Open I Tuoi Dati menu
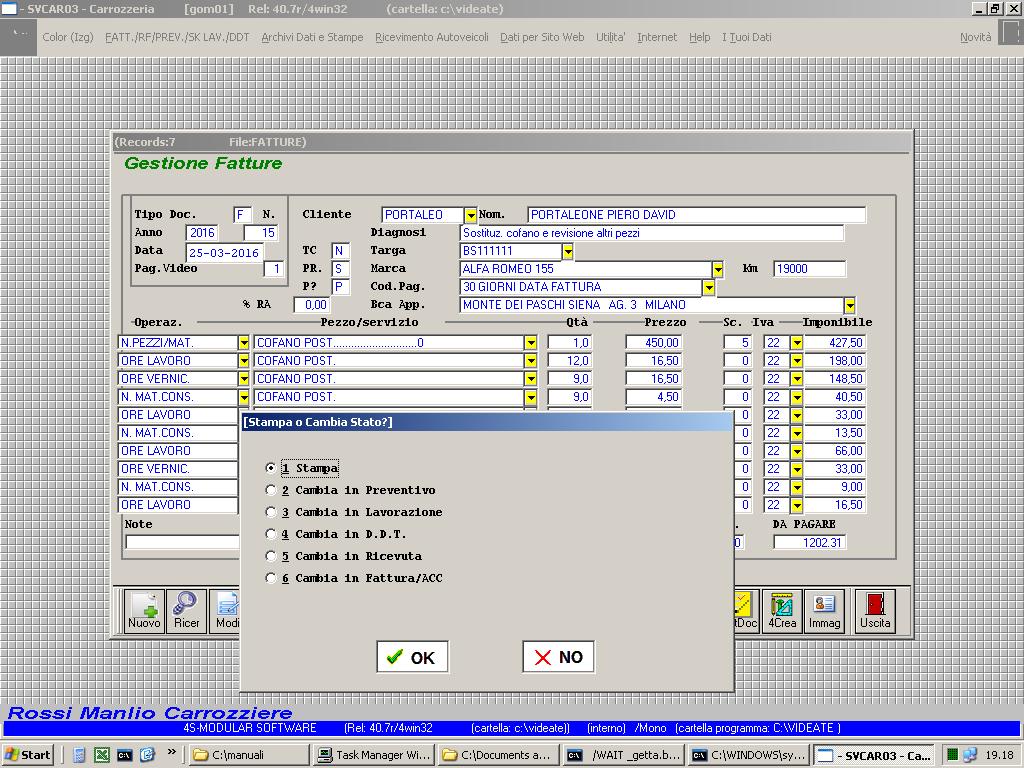Screen dimensions: 1024x768 tap(746, 37)
